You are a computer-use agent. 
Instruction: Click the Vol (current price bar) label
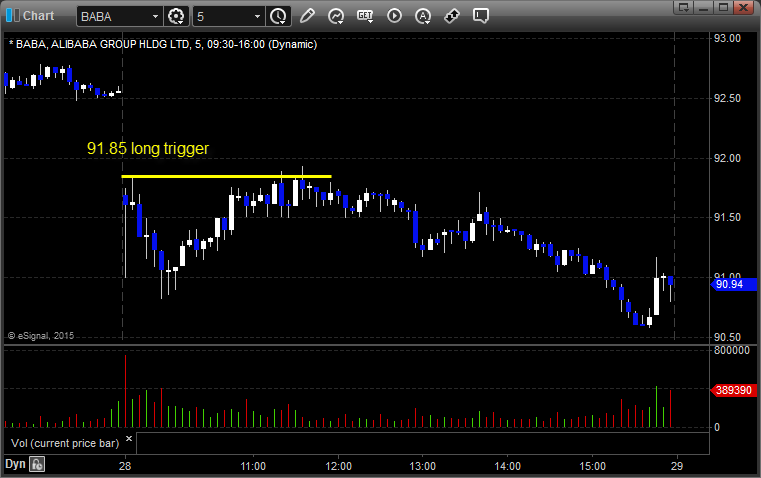pyautogui.click(x=65, y=443)
